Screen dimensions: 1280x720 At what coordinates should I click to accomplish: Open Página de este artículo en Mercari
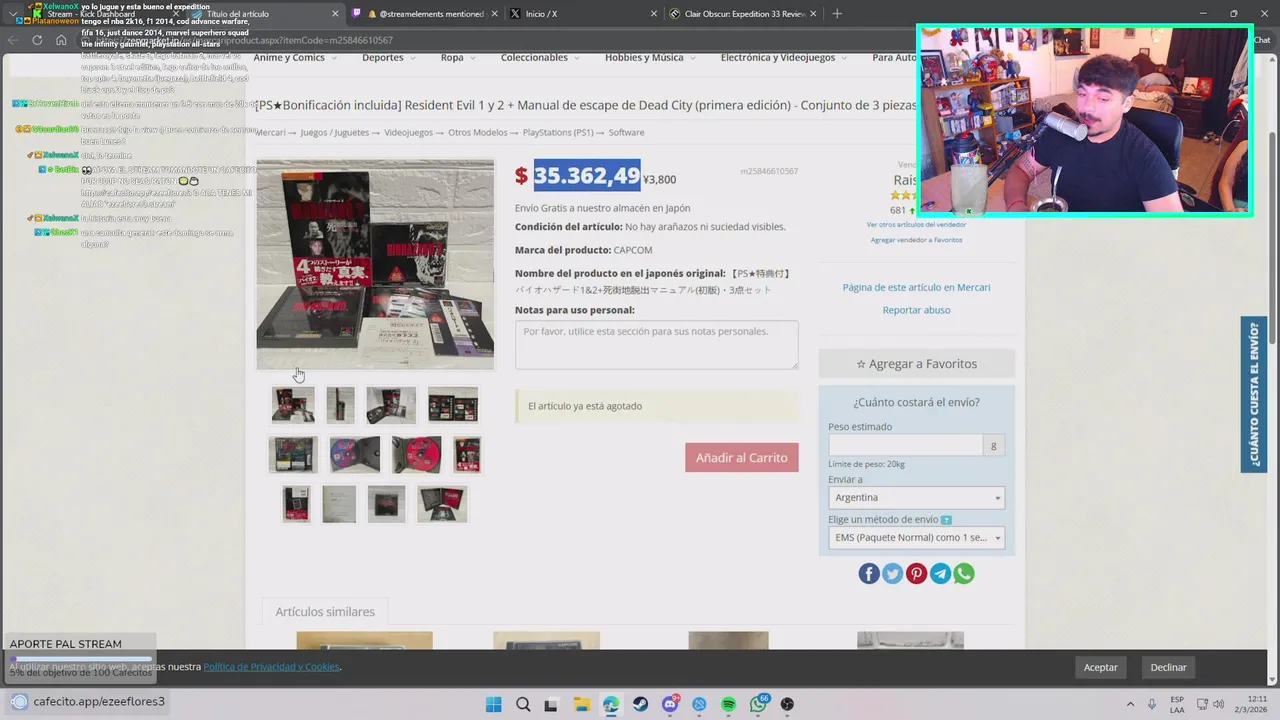click(x=916, y=287)
